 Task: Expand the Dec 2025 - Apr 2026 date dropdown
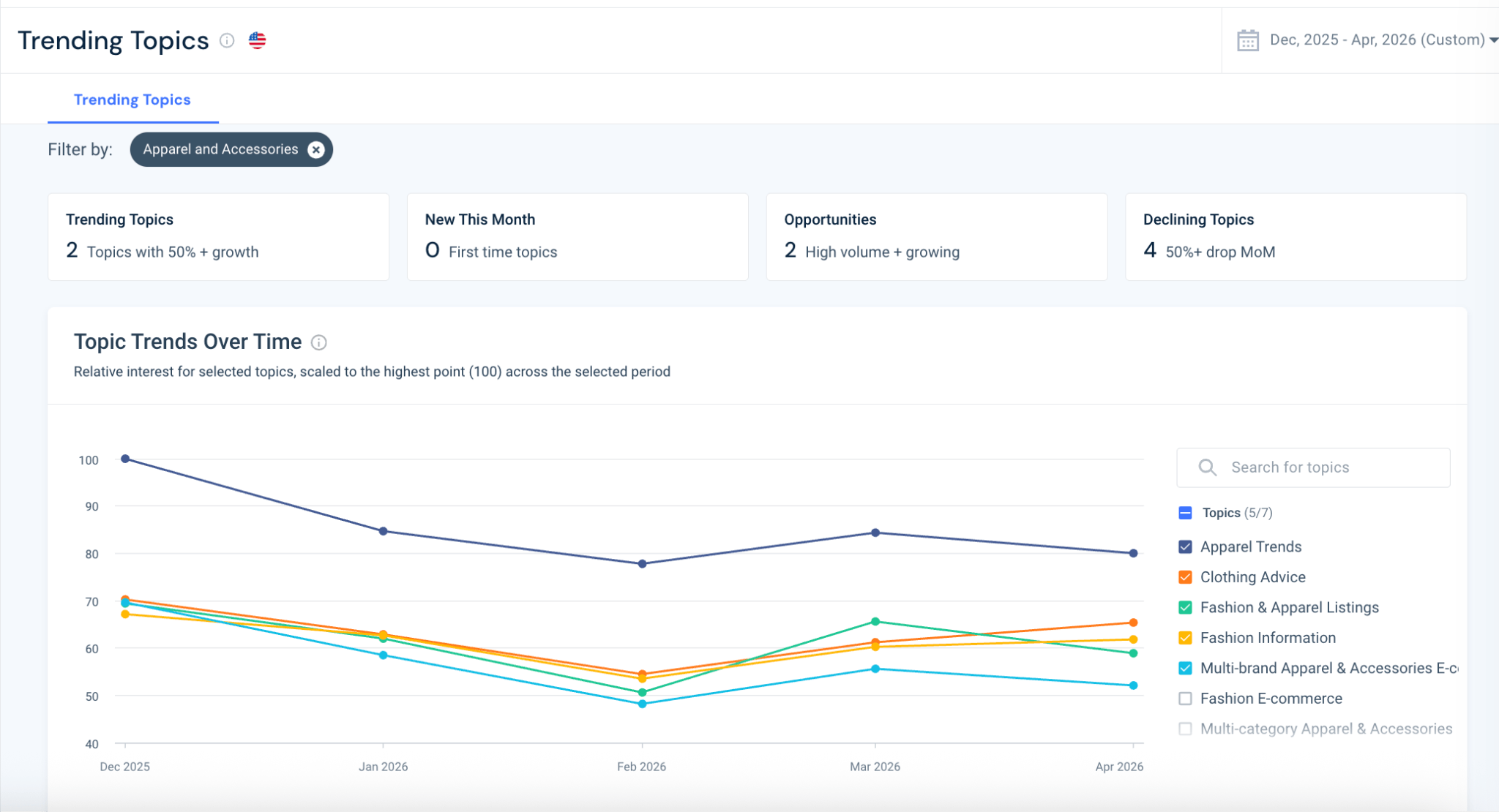click(1383, 40)
